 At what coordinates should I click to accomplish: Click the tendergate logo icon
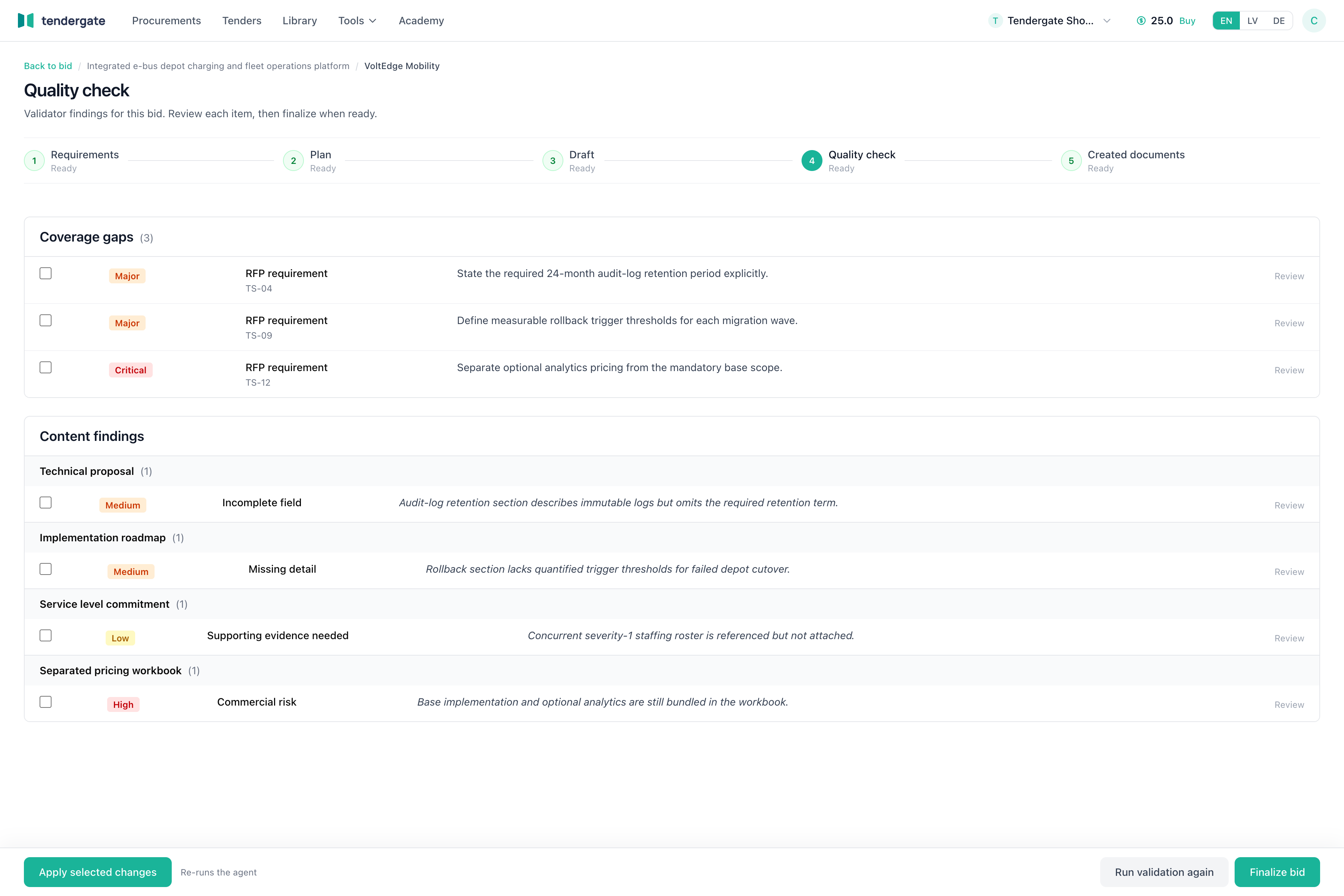(26, 21)
